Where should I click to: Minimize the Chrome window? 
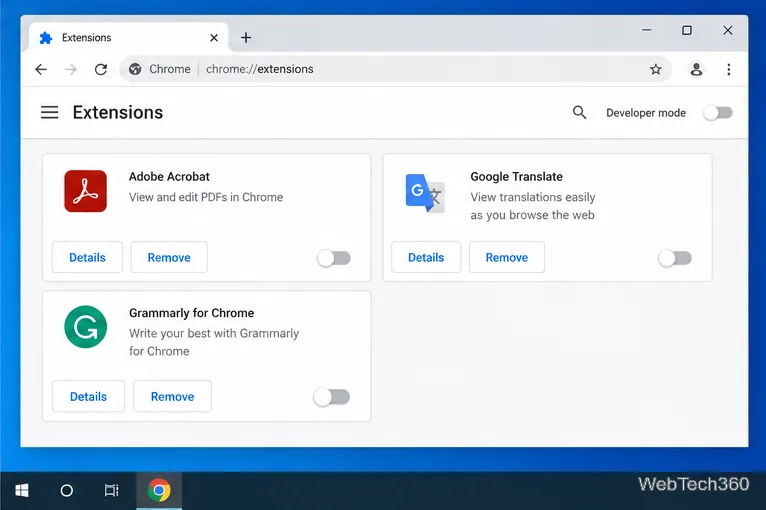point(646,30)
